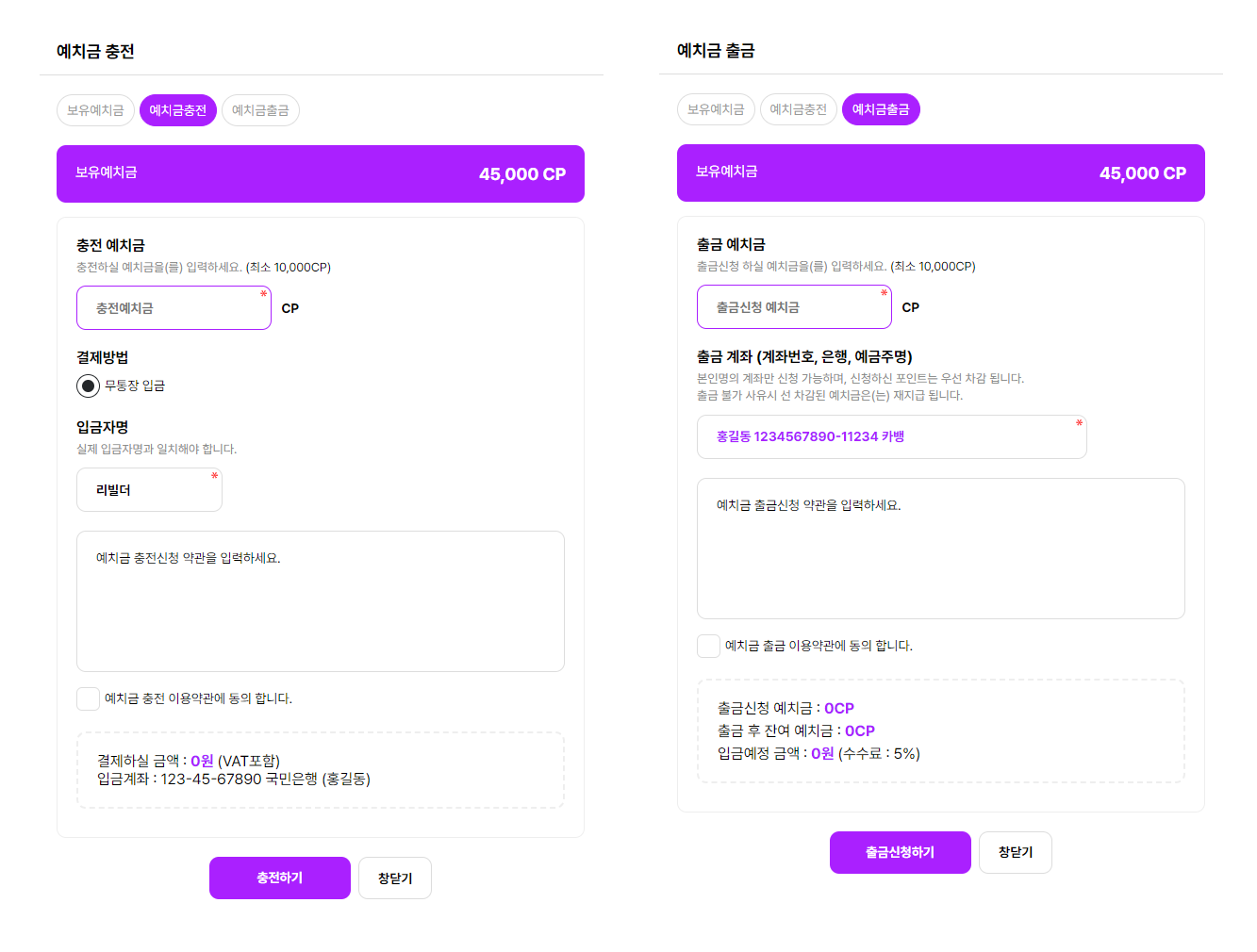Viewport: 1257px width, 952px height.
Task: Click the 예치금 충전신청 약관 text area
Action: click(x=321, y=601)
